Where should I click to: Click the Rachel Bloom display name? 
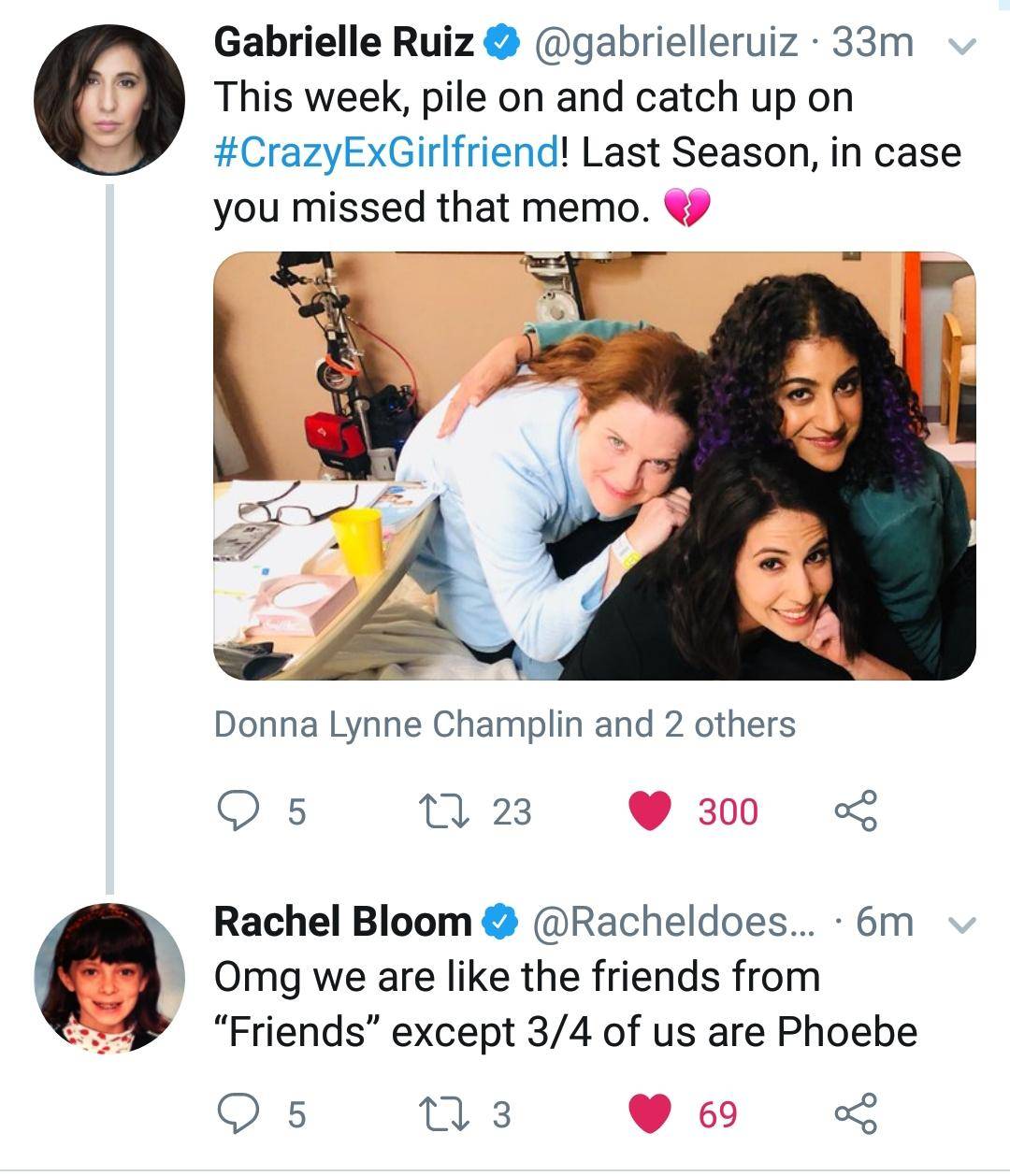click(x=342, y=922)
